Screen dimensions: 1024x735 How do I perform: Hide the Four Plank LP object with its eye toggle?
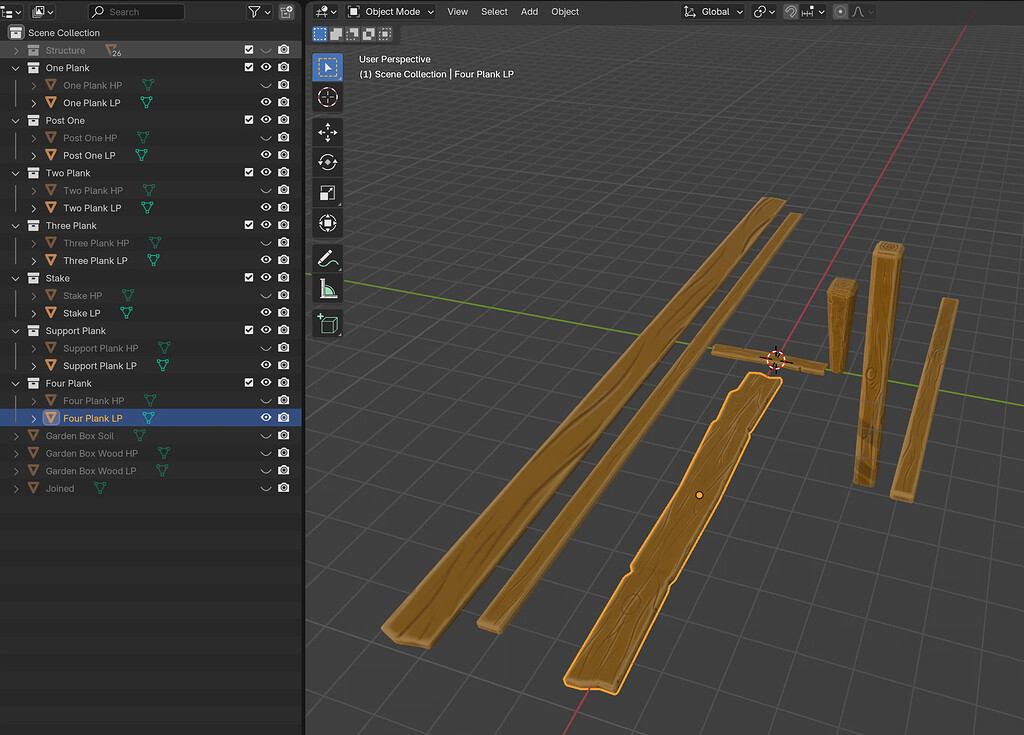tap(265, 417)
